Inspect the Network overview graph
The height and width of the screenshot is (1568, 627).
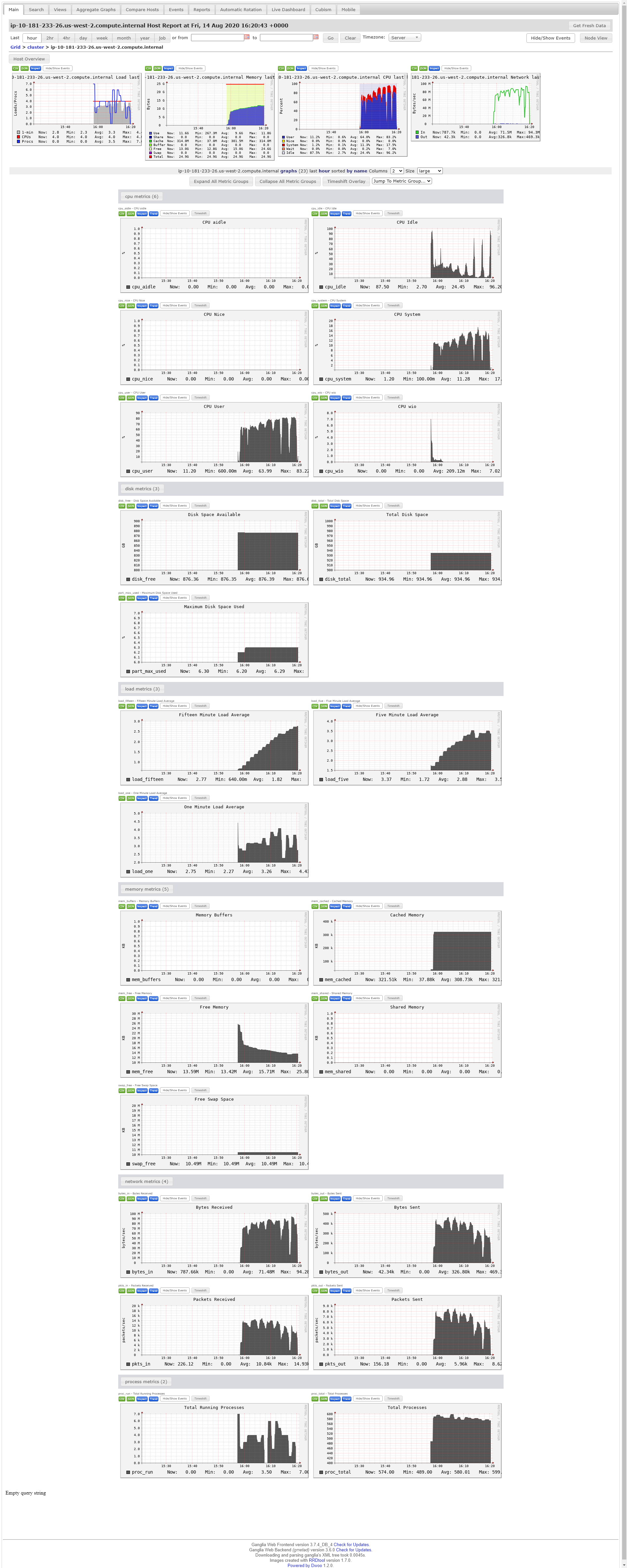tap(434, 68)
